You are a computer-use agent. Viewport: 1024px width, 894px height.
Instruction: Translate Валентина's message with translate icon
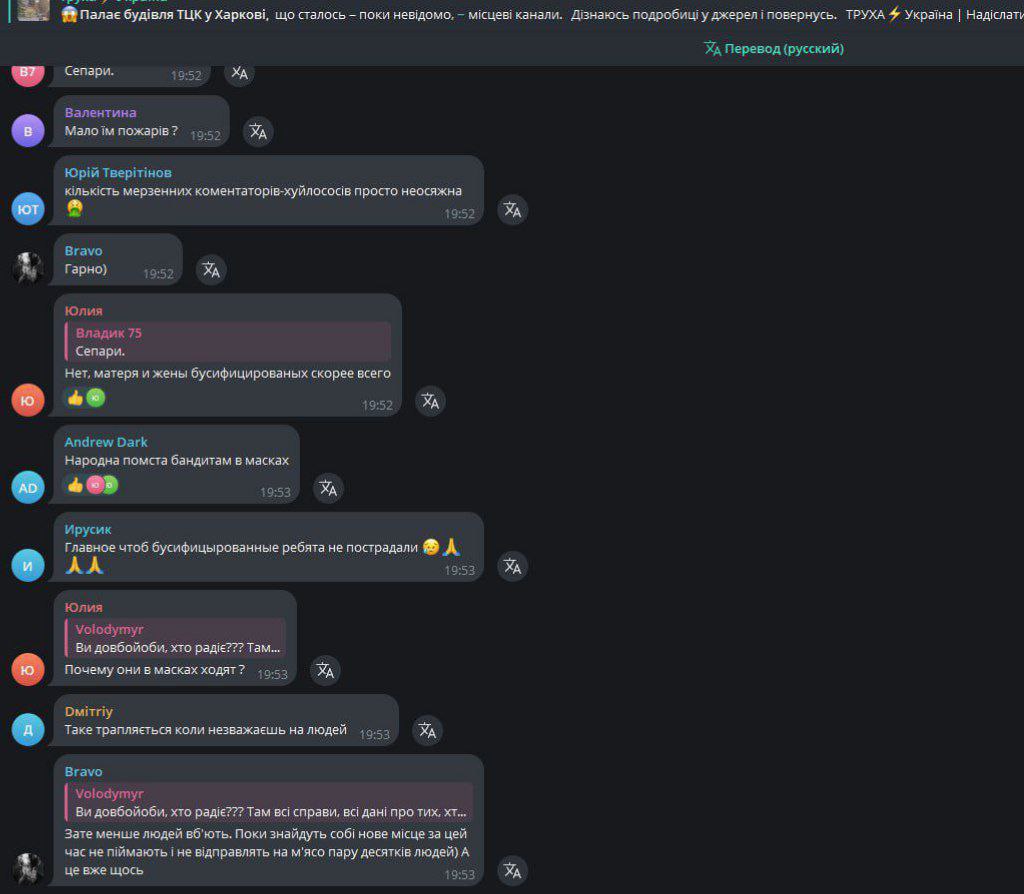tap(258, 132)
